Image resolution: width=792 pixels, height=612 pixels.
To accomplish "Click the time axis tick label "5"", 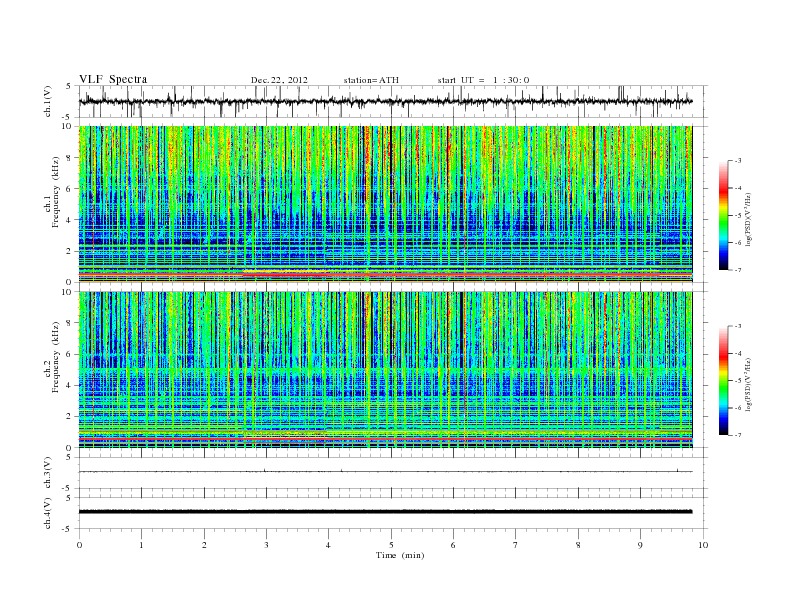I will click(391, 545).
